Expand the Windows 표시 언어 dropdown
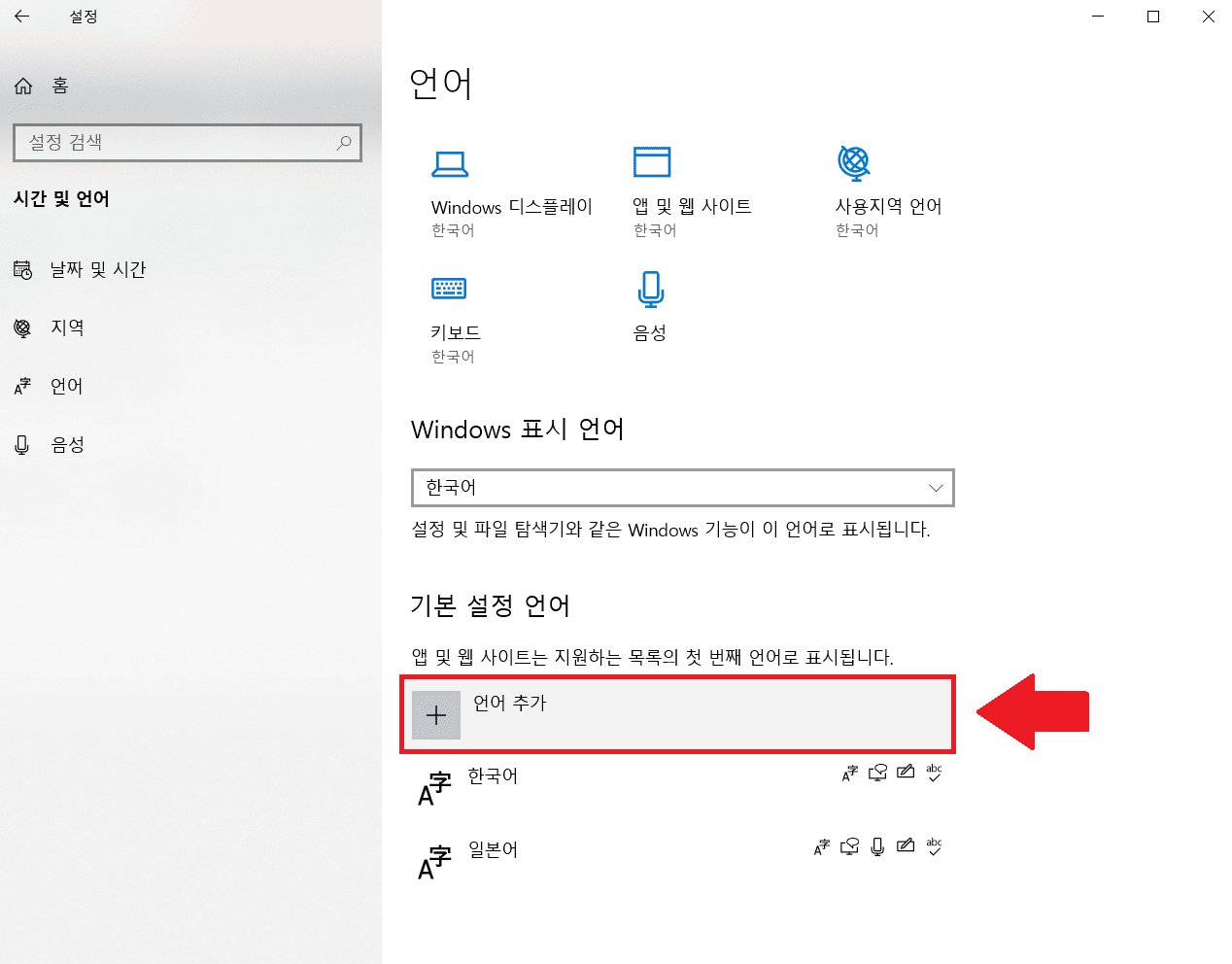Image resolution: width=1232 pixels, height=964 pixels. pyautogui.click(x=682, y=488)
